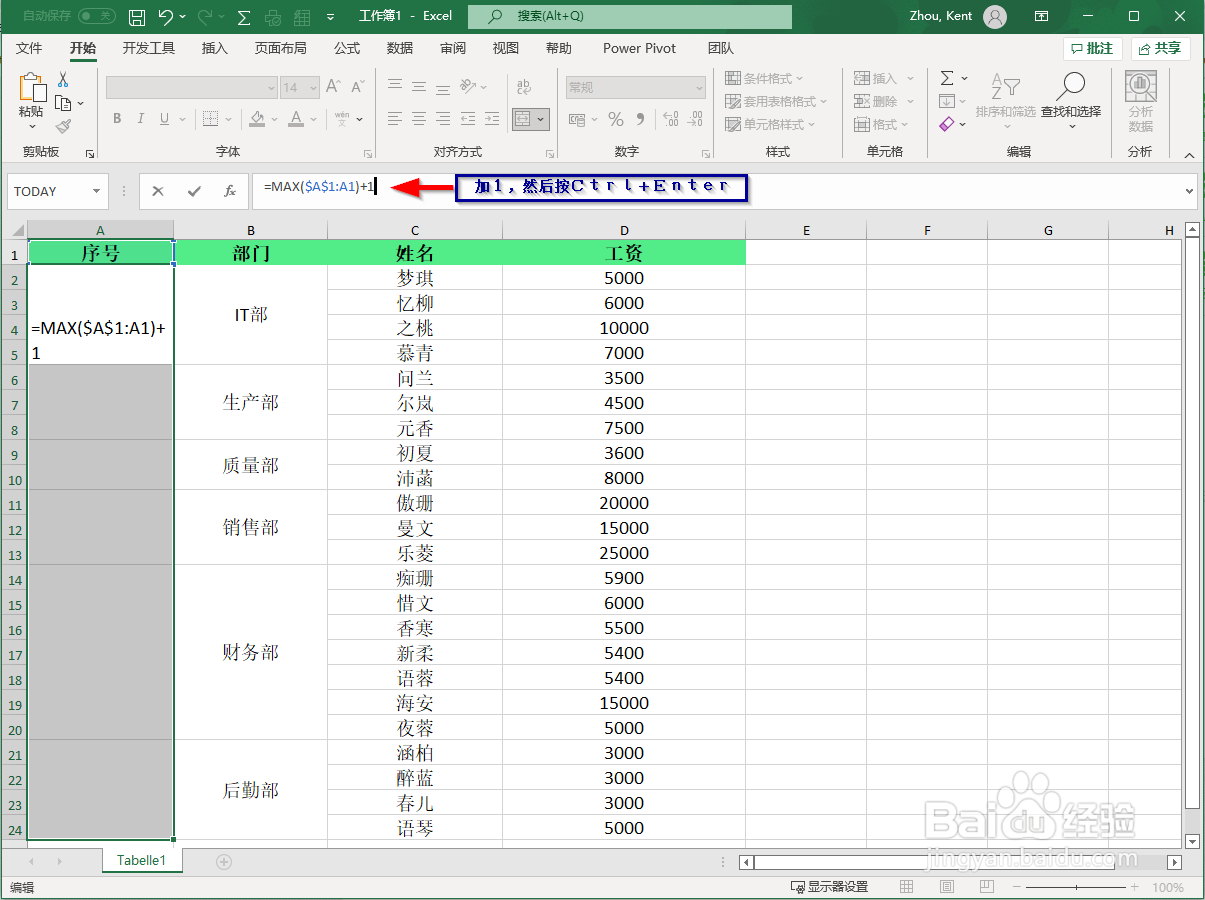Image resolution: width=1205 pixels, height=900 pixels.
Task: Click the Ribbon Display Options icon
Action: [x=1041, y=16]
